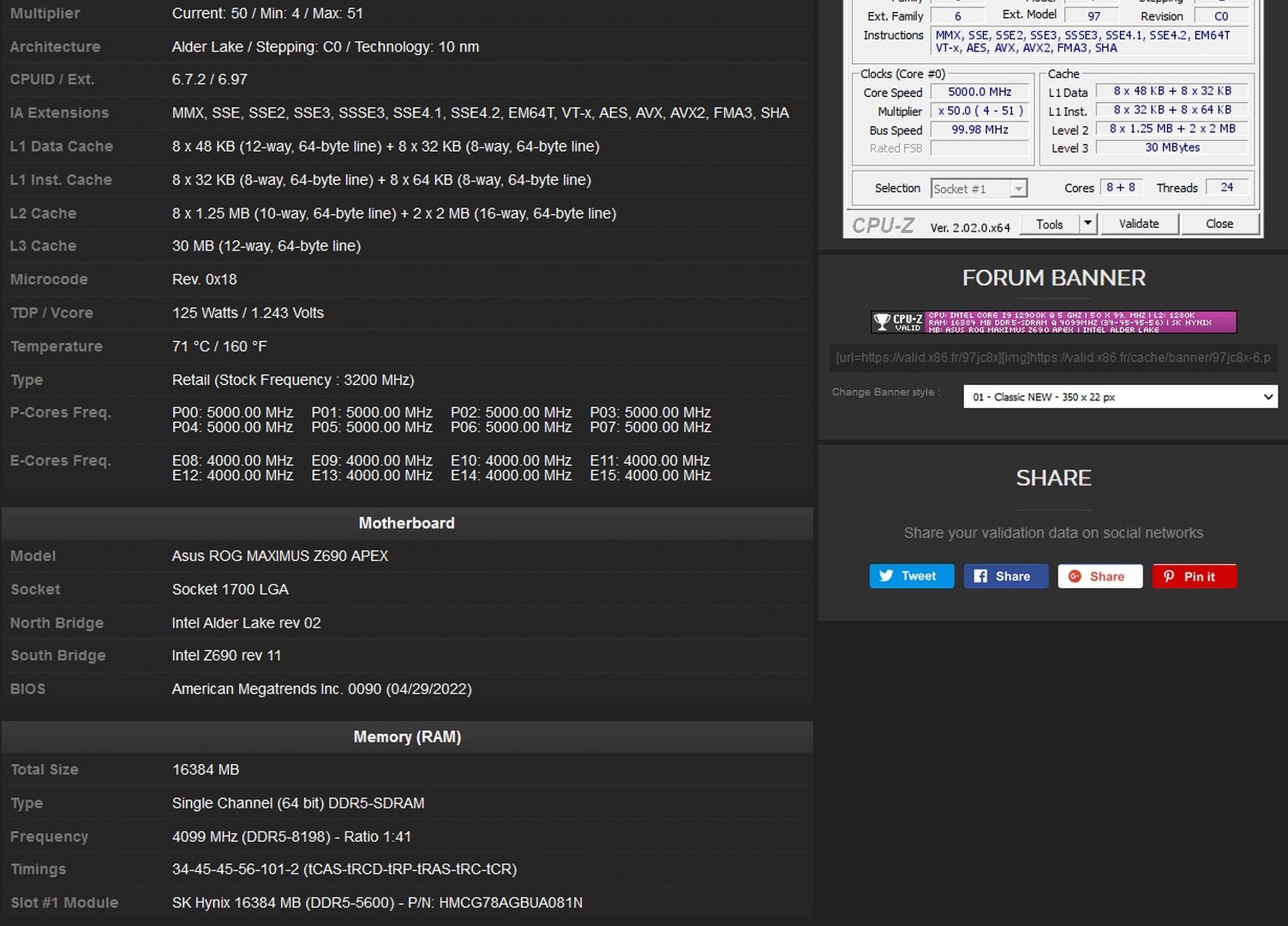Select the text 'Asus ROG MAXIMUS Z690 APEX'

279,556
